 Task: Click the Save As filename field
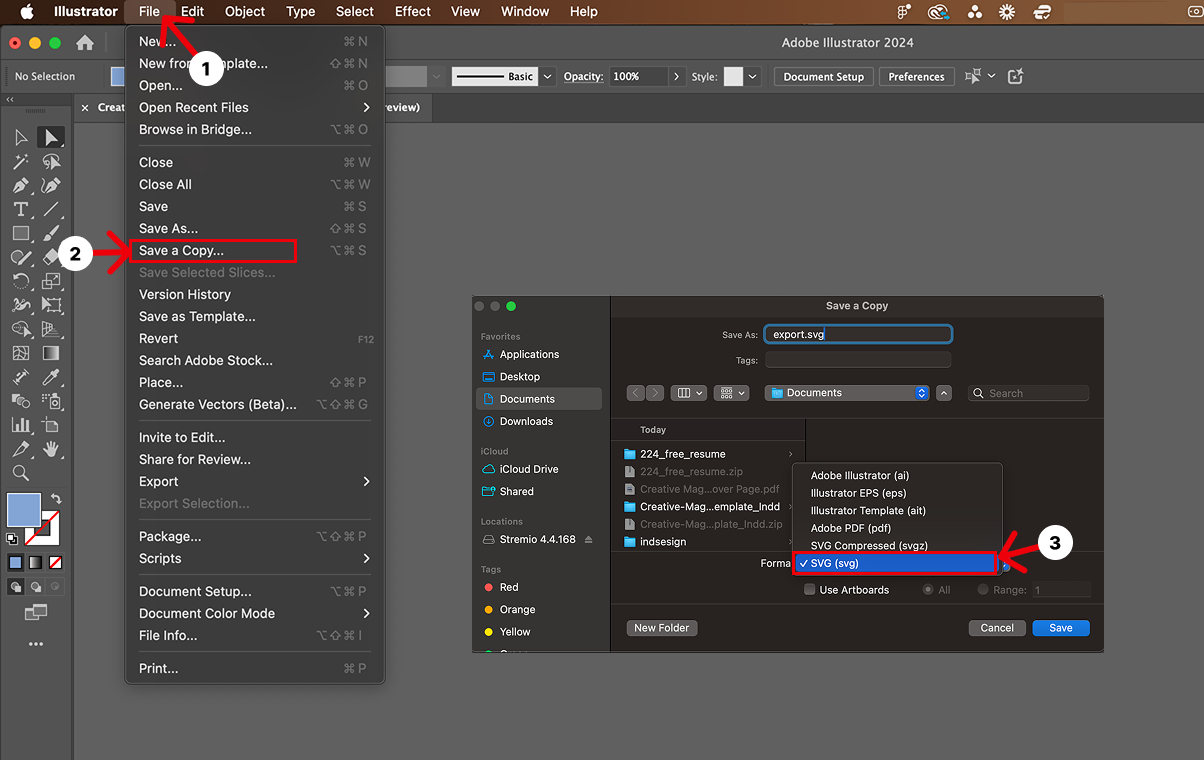(x=858, y=334)
